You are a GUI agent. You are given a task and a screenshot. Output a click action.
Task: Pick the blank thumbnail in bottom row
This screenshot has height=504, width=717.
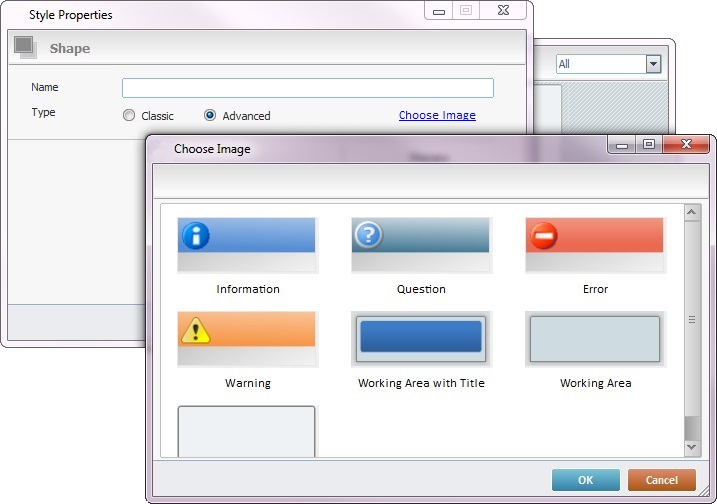click(x=247, y=431)
